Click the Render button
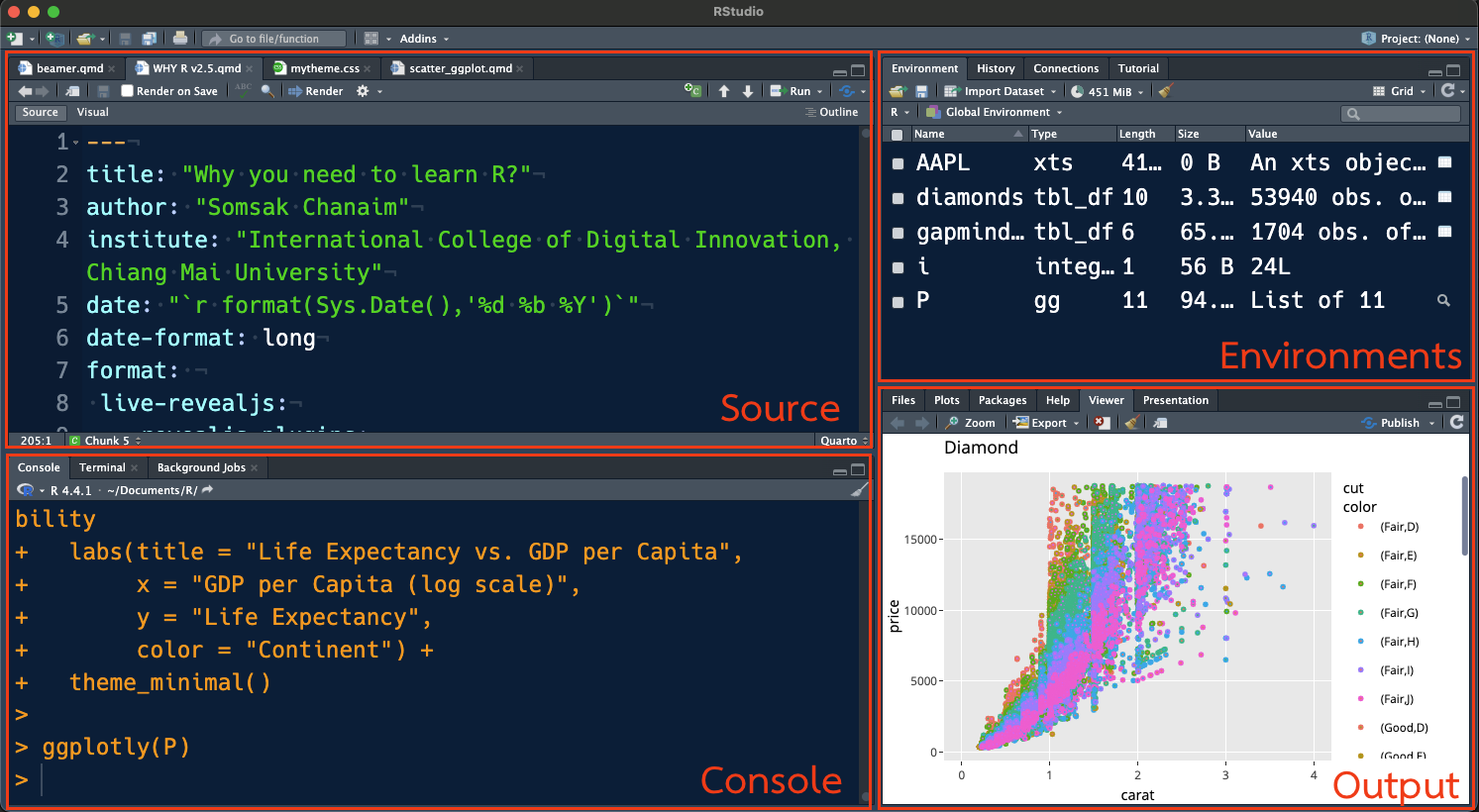 [x=316, y=91]
